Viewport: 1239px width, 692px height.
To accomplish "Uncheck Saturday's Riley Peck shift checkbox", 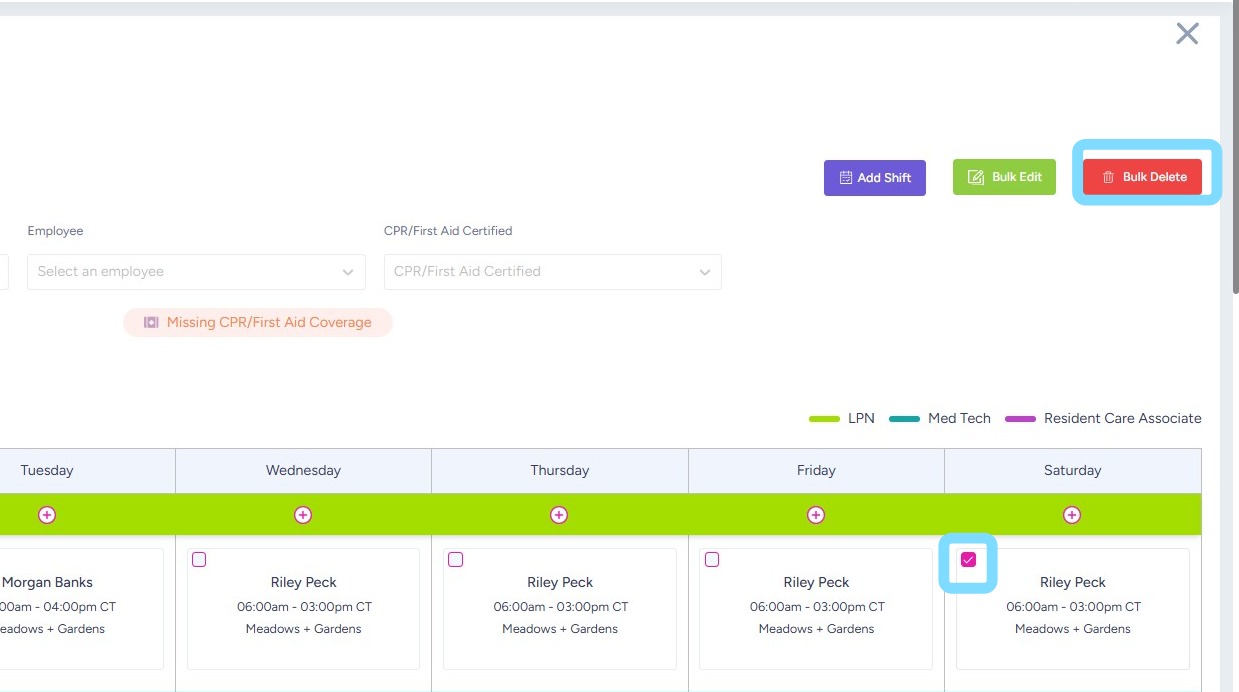I will point(968,560).
